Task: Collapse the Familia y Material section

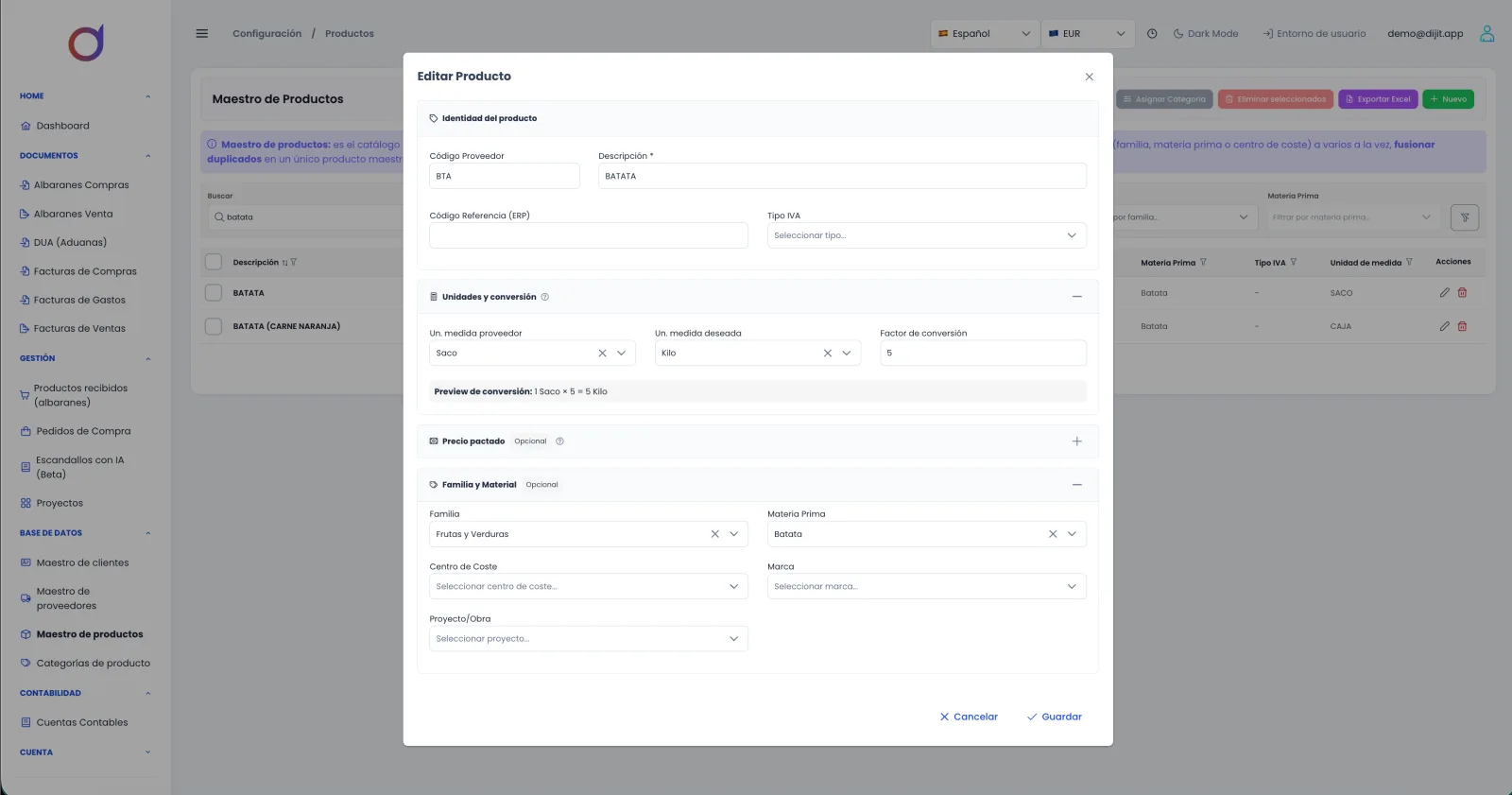Action: [x=1076, y=485]
